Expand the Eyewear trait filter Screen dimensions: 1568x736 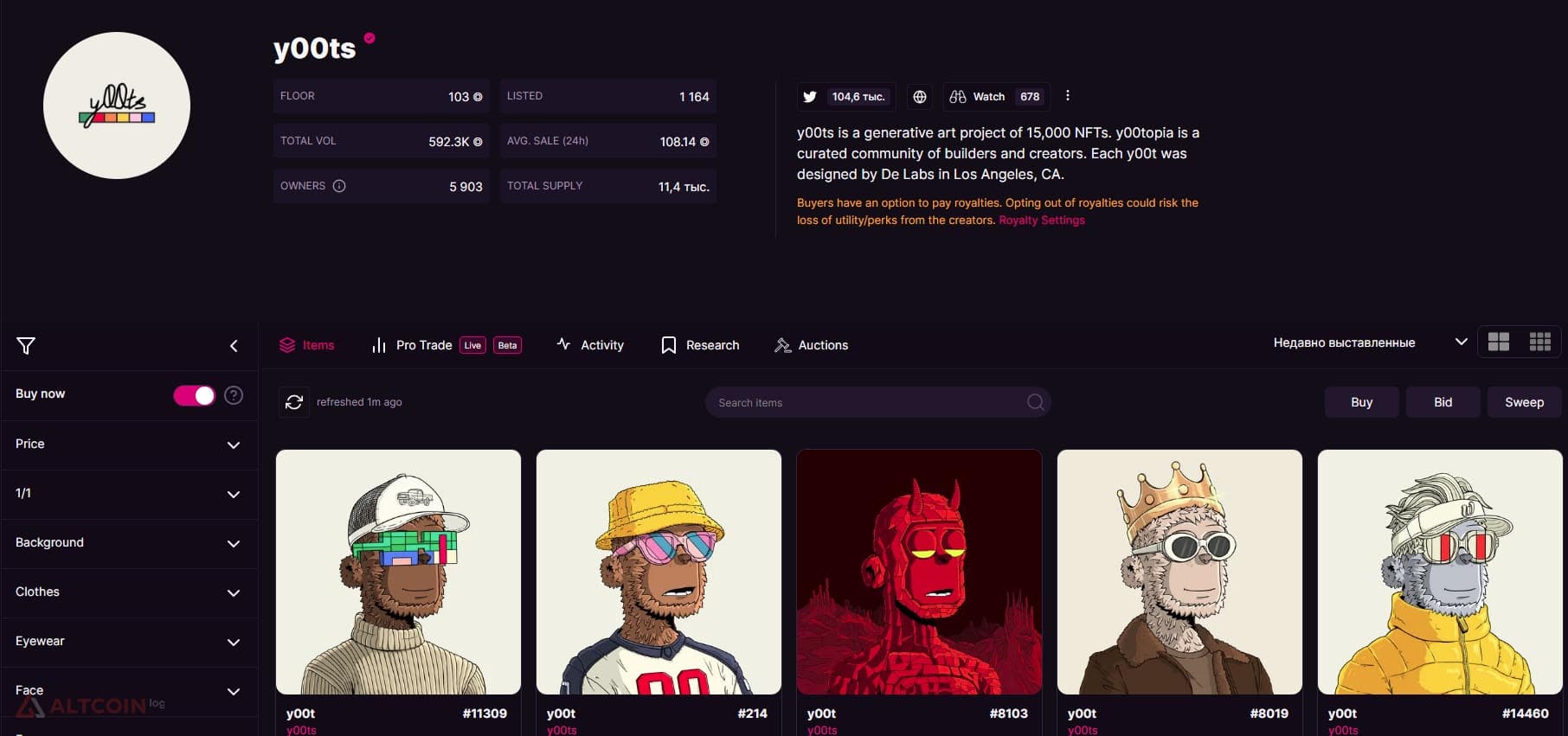click(x=129, y=642)
